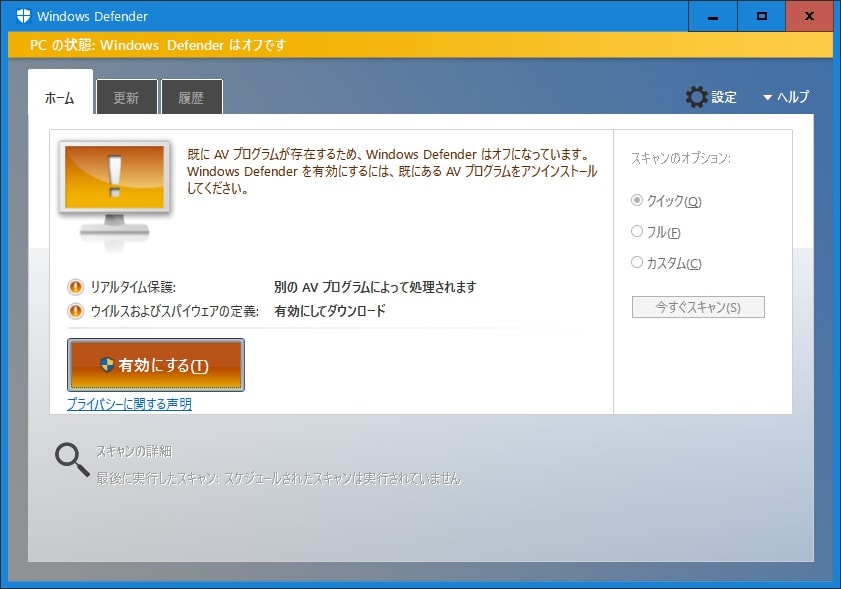Click the text 有効にしてダウンロード
841x589 pixels.
click(330, 311)
